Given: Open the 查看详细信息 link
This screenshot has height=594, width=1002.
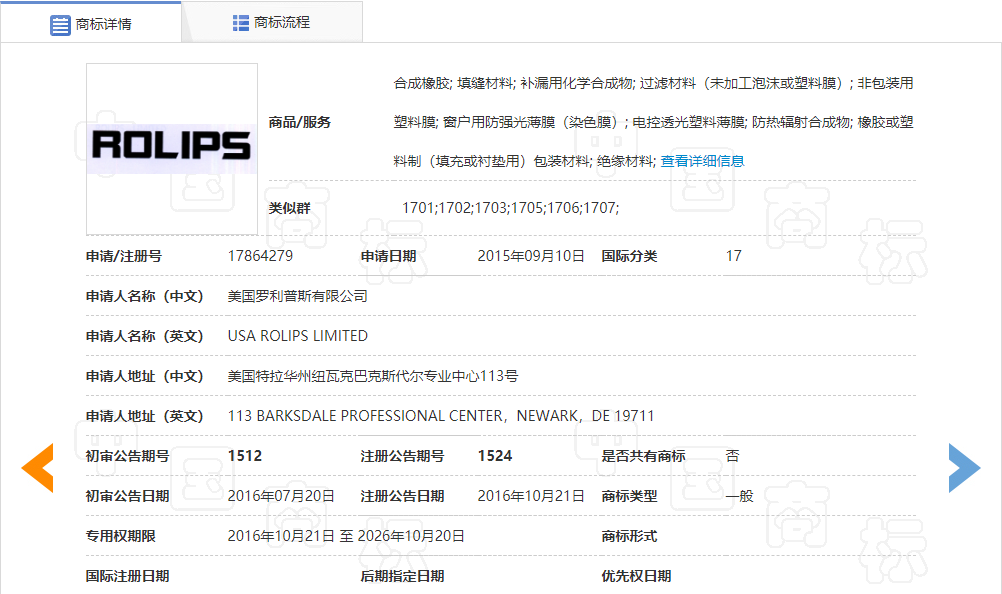Looking at the screenshot, I should (702, 161).
